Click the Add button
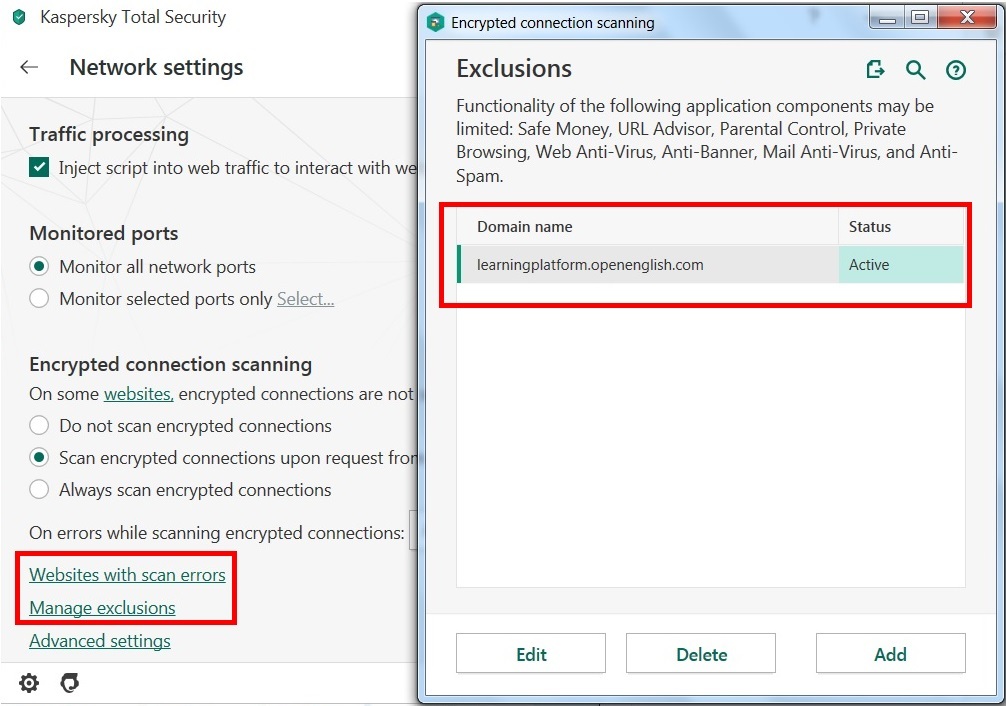This screenshot has height=706, width=1006. pyautogui.click(x=891, y=654)
